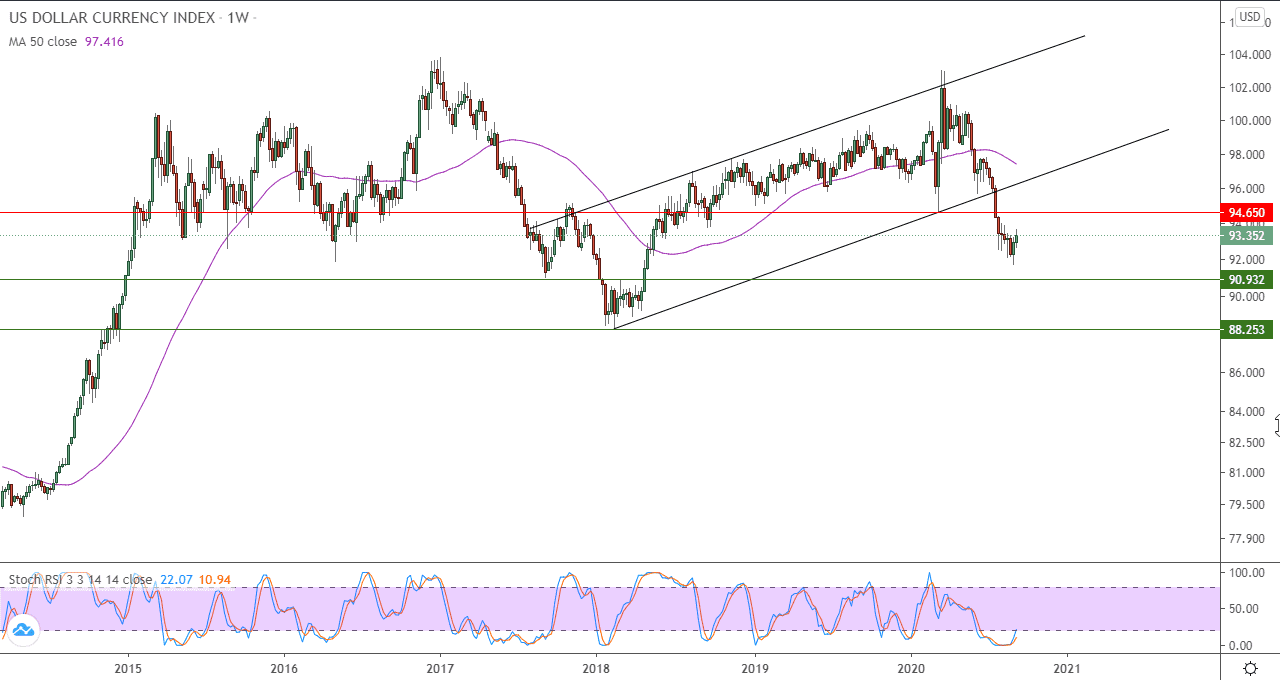Select the horizontal line at 90.932
The width and height of the screenshot is (1280, 680).
pyautogui.click(x=608, y=280)
